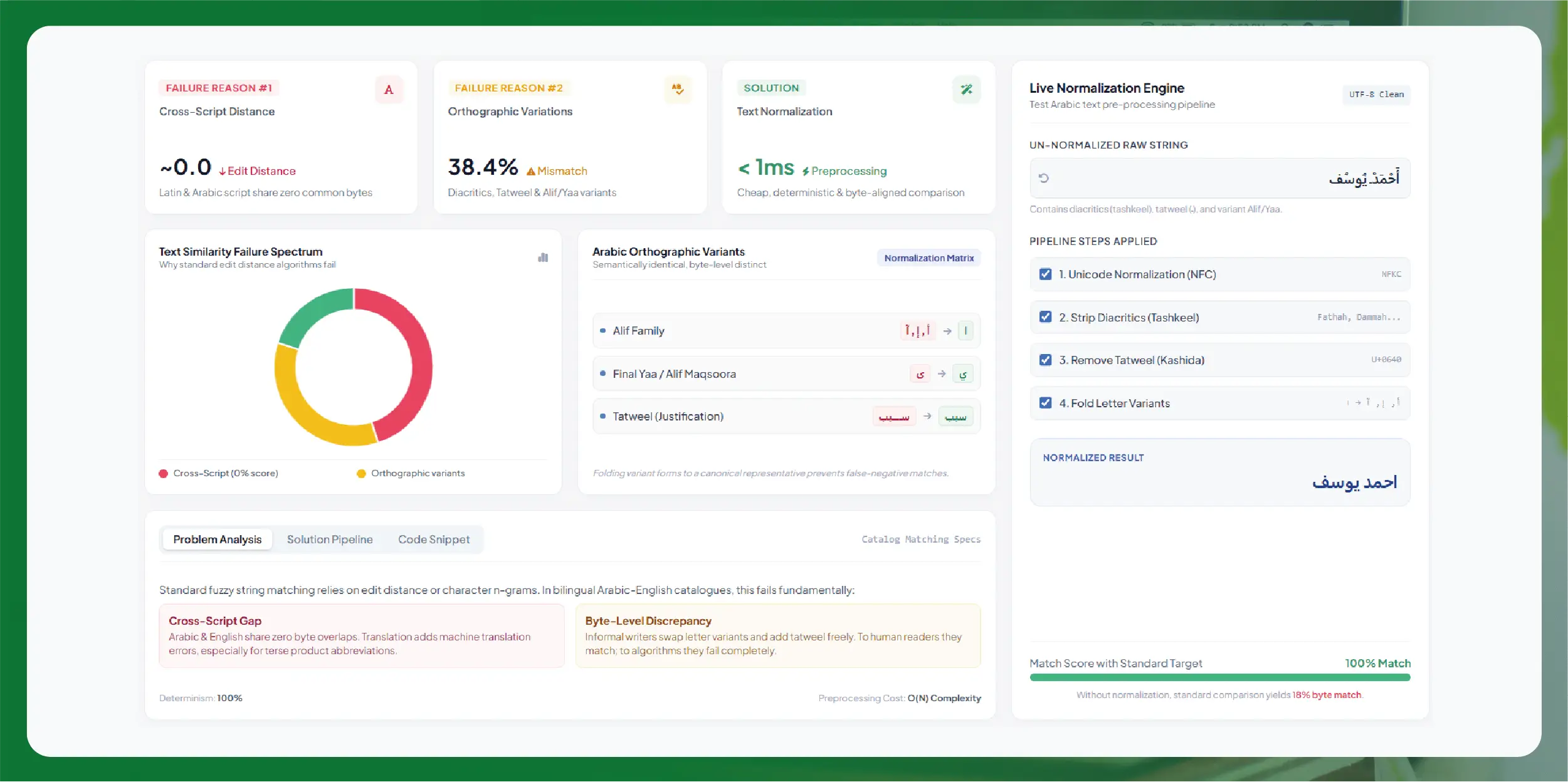Click the arrow in the Alif Family row
This screenshot has height=782, width=1568.
tap(947, 331)
